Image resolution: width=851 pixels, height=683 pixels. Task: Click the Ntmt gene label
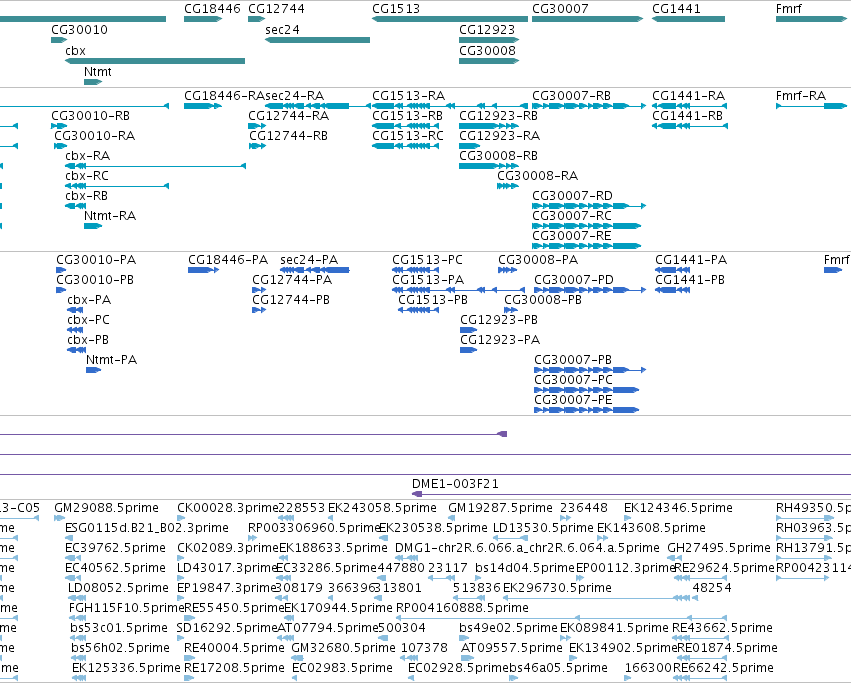coord(98,72)
